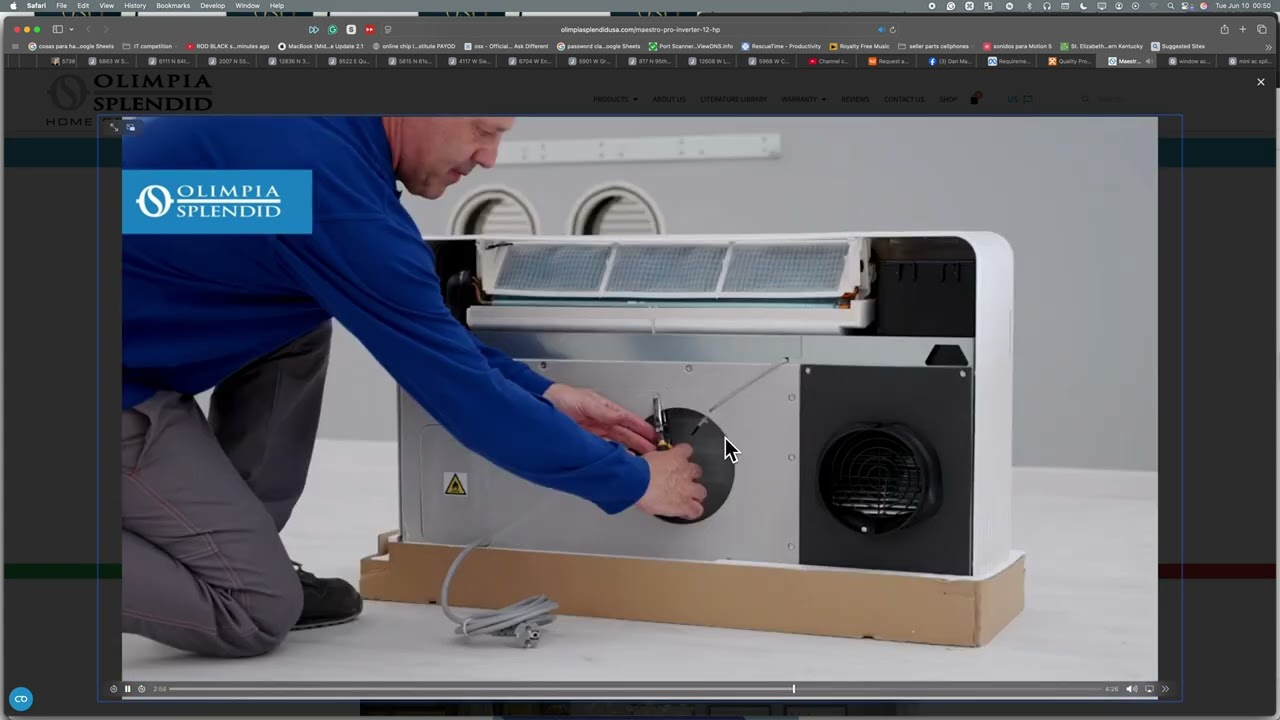The width and height of the screenshot is (1280, 720).
Task: Seek the video using the progress scrubber
Action: (794, 689)
